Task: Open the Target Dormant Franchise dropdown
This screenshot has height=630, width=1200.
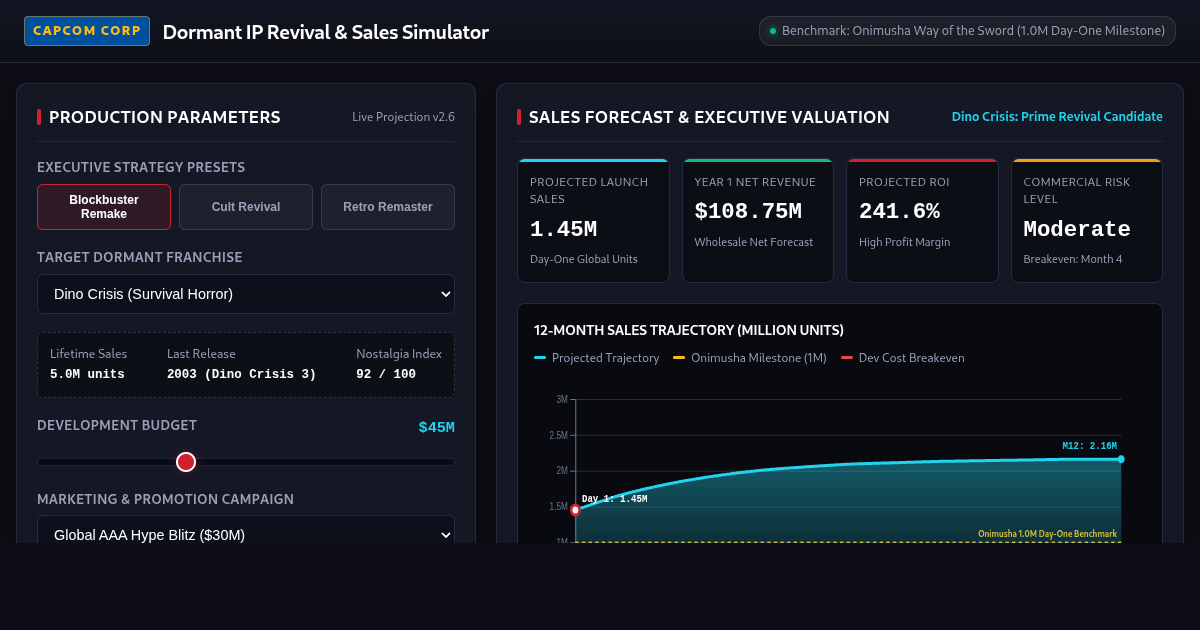Action: (x=246, y=294)
